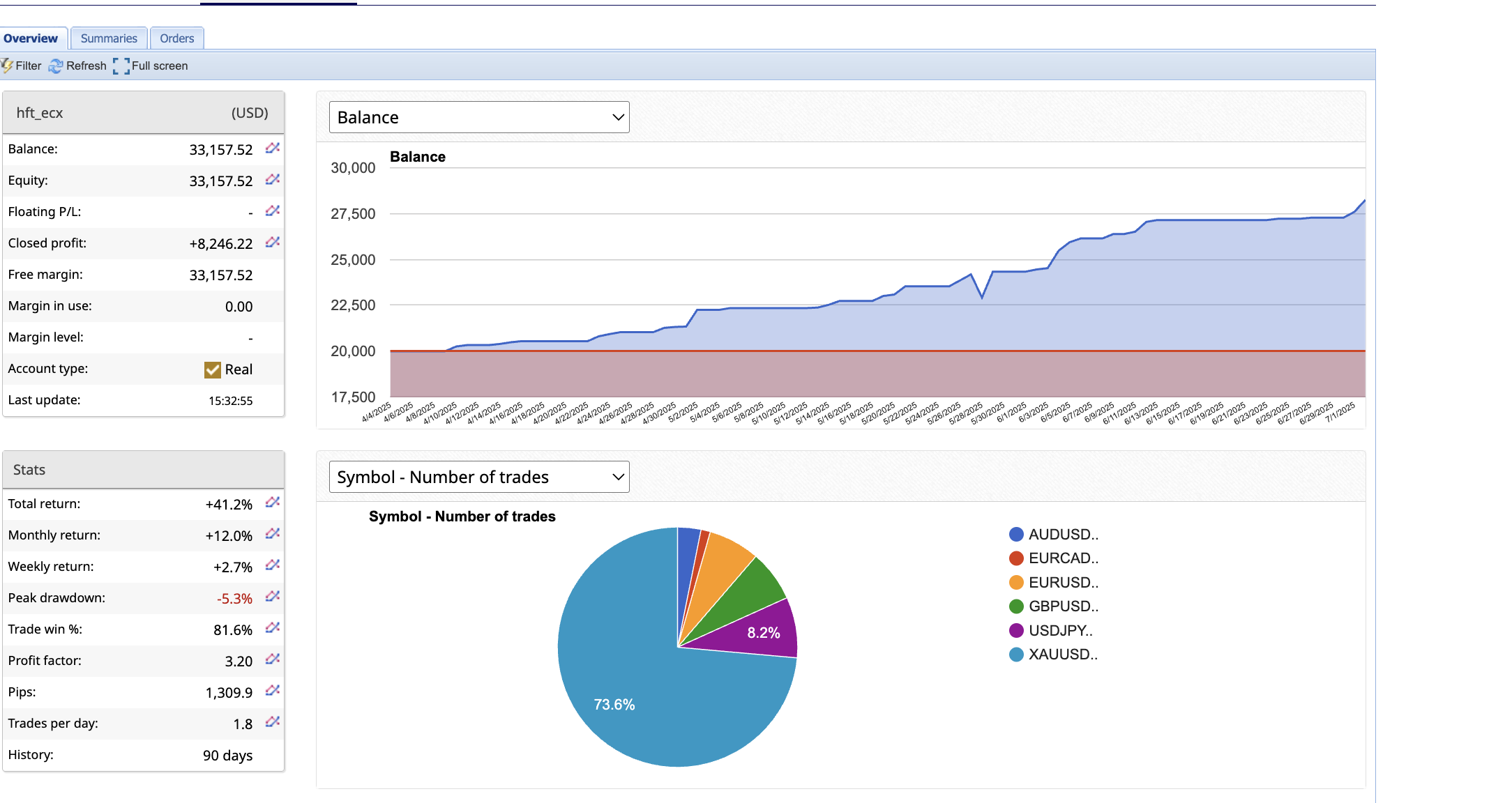This screenshot has width=1512, height=803.
Task: Enter Full screen mode
Action: [151, 66]
